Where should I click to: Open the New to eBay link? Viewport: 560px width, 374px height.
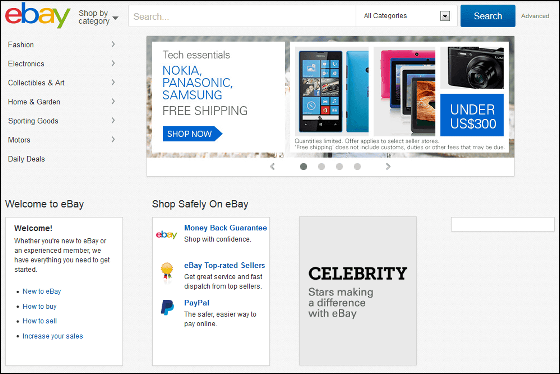(42, 291)
